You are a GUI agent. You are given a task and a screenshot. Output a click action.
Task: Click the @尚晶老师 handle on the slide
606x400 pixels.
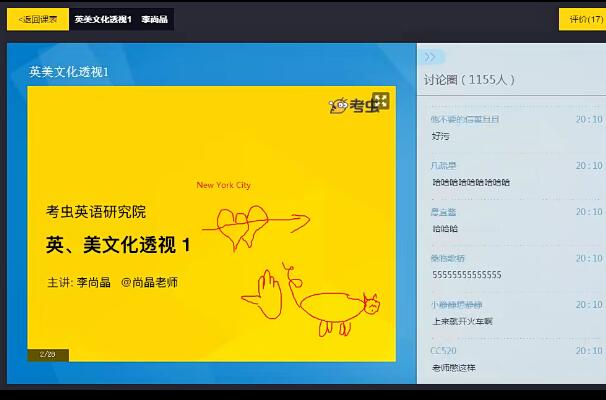[150, 282]
